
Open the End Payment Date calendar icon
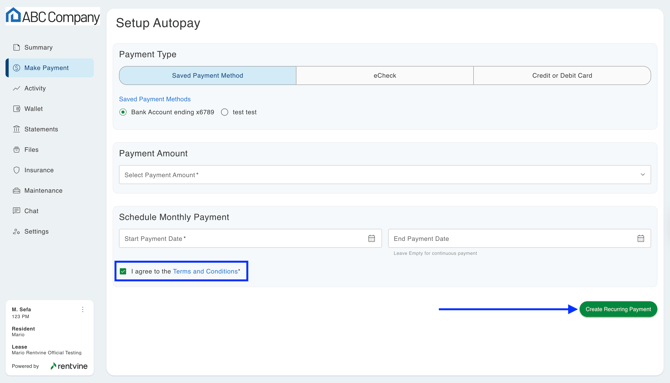point(641,239)
